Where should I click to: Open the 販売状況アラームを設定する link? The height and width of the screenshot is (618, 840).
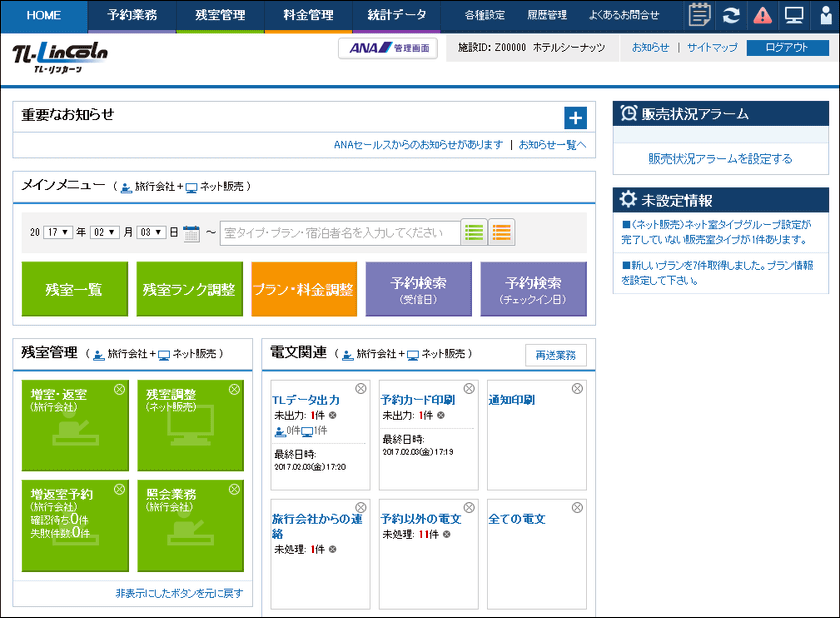tap(720, 158)
